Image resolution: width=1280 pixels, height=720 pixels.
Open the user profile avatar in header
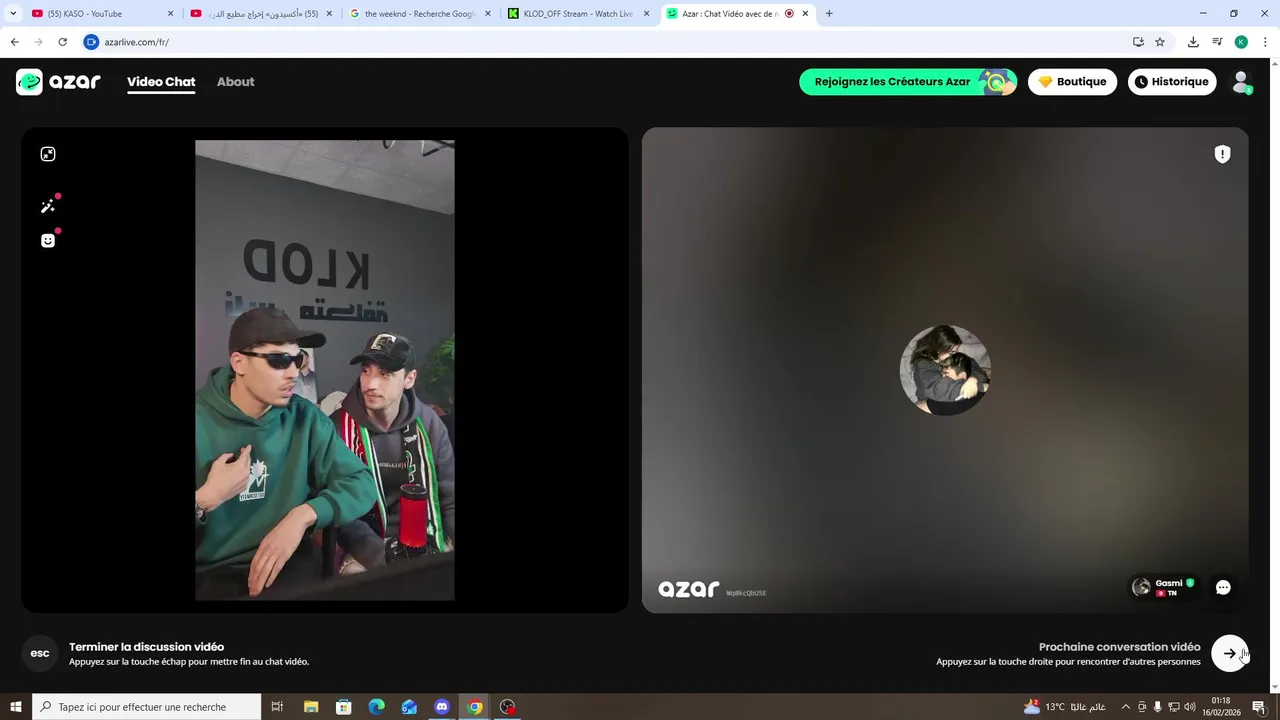click(1241, 82)
